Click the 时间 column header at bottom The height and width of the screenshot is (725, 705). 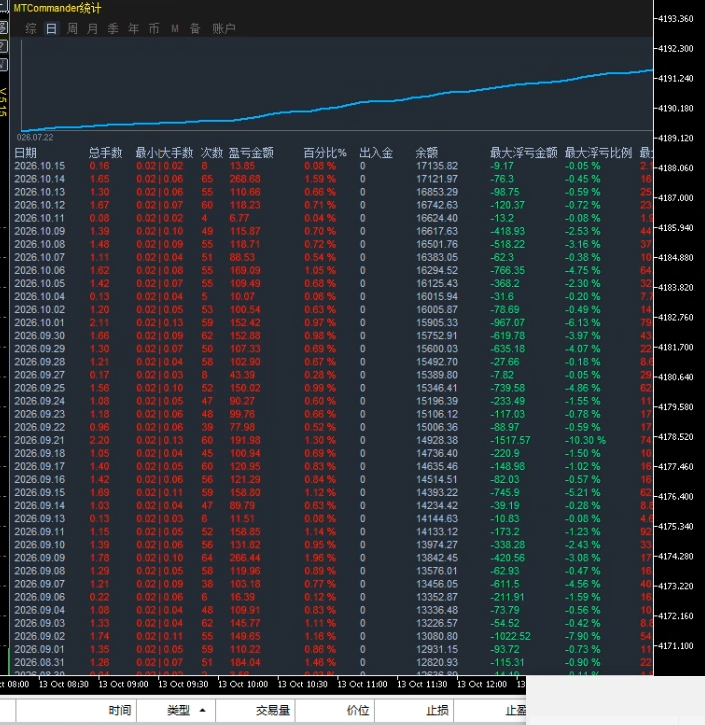point(120,710)
